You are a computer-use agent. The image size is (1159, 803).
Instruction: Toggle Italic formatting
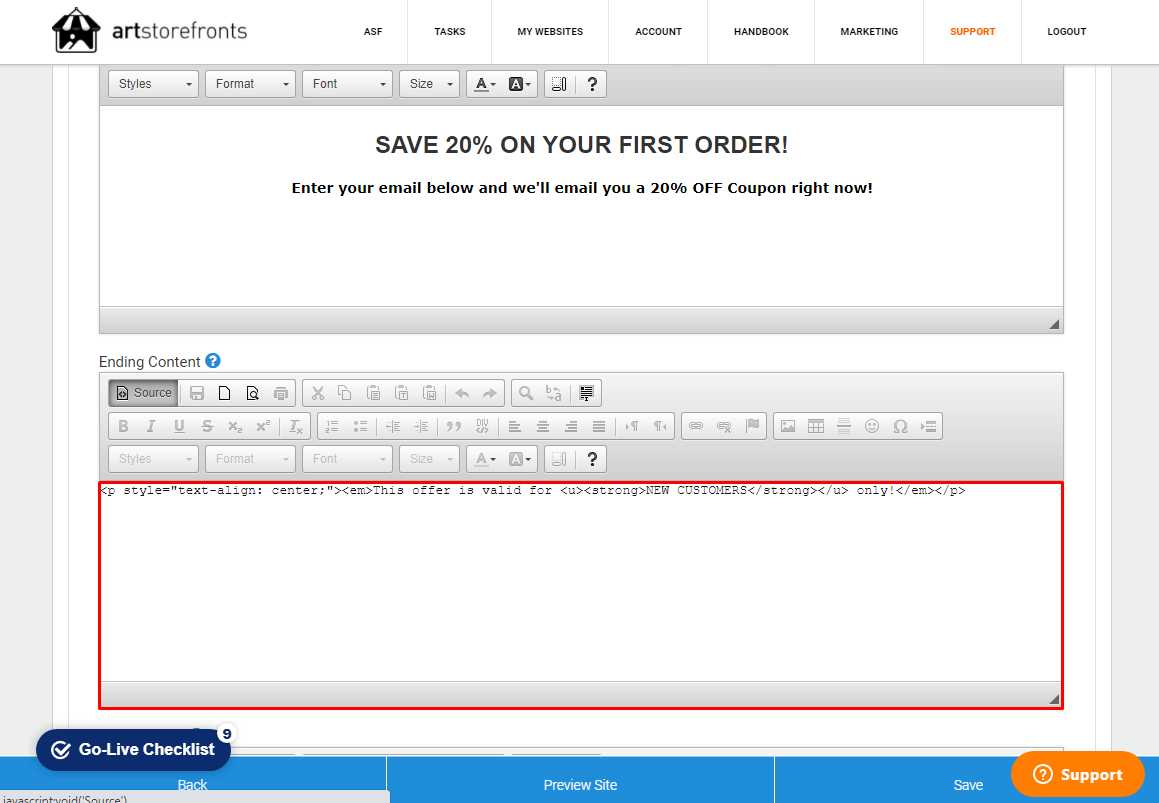tap(151, 426)
